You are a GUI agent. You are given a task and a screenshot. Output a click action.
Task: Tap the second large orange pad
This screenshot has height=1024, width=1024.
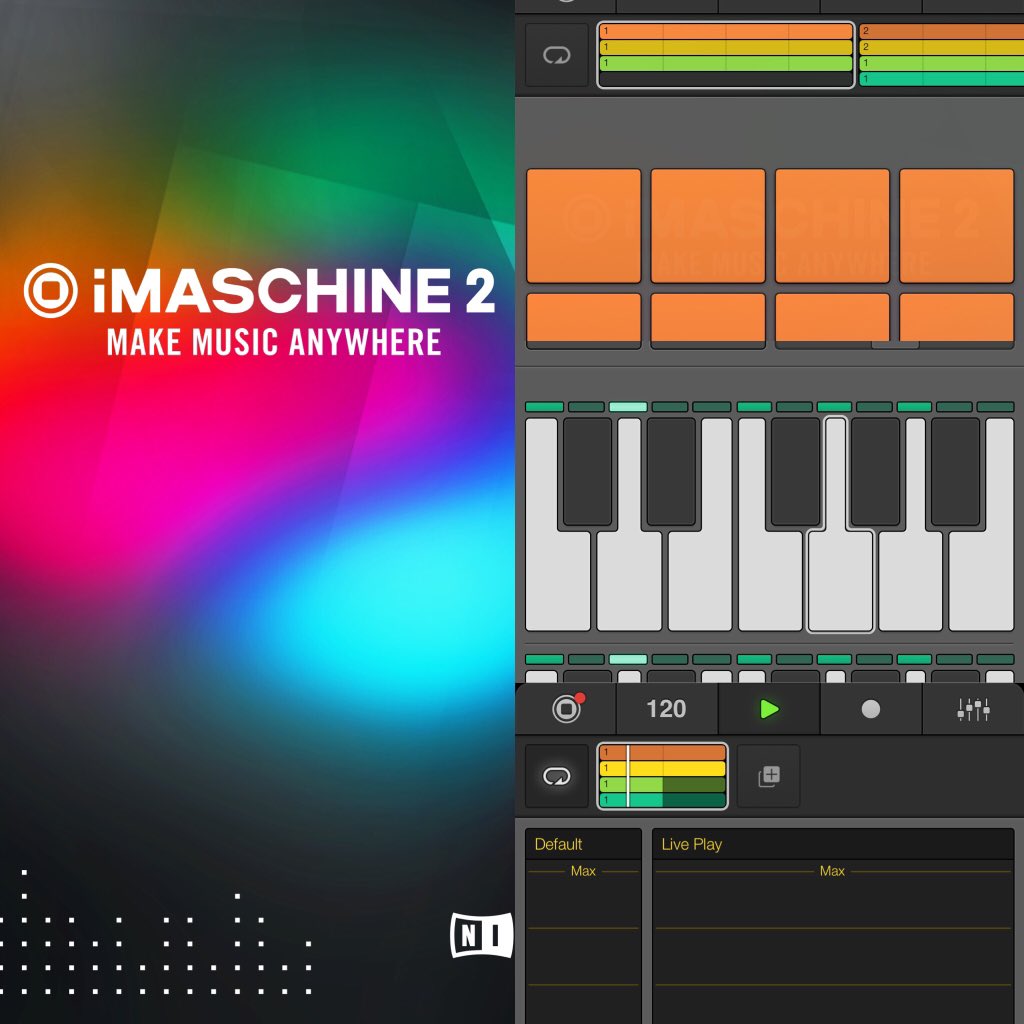tap(708, 226)
